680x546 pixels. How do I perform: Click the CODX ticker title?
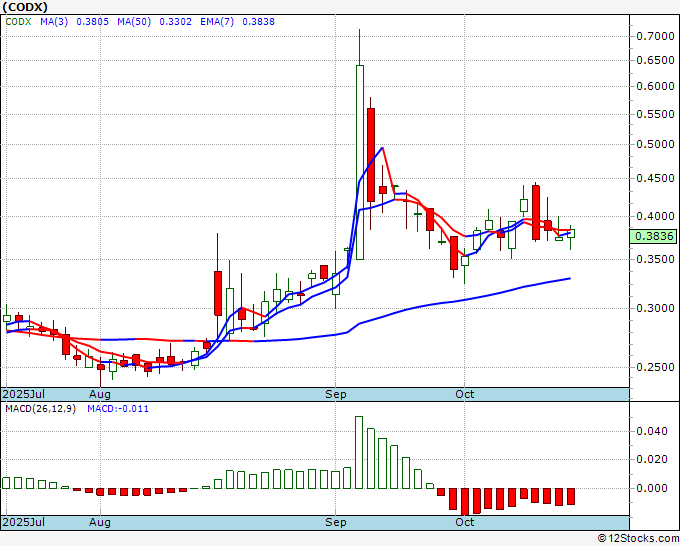coord(25,7)
